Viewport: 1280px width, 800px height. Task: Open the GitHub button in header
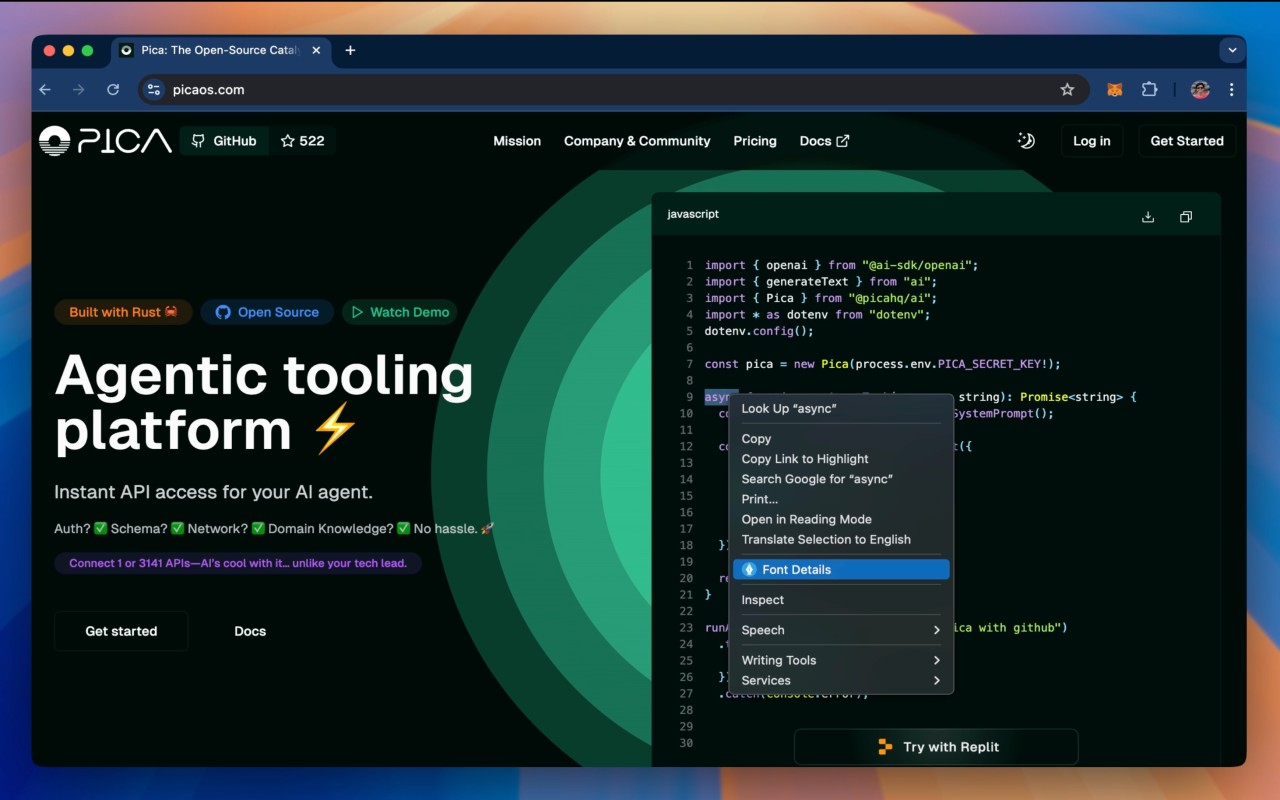pos(224,141)
